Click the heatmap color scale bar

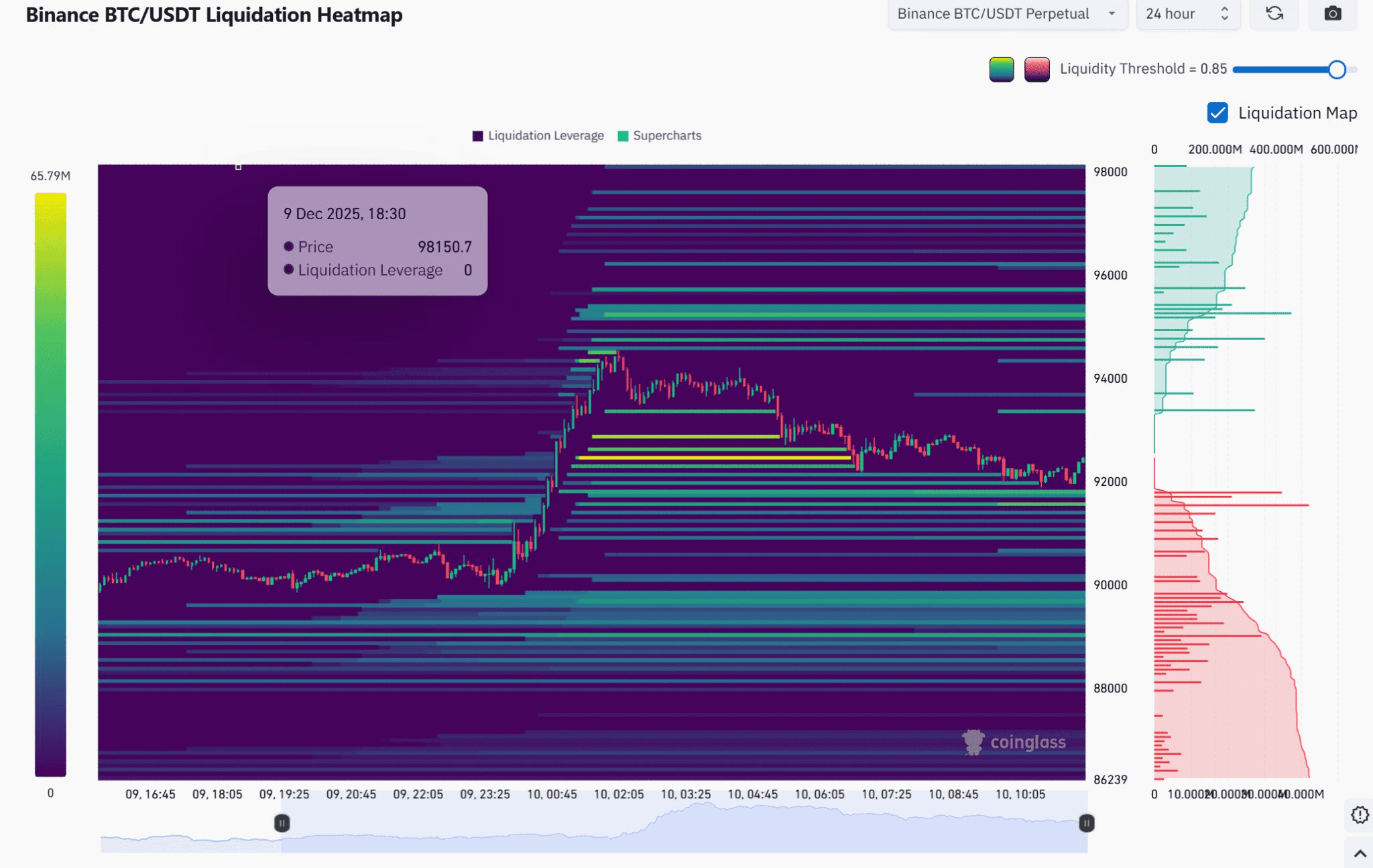(x=50, y=484)
